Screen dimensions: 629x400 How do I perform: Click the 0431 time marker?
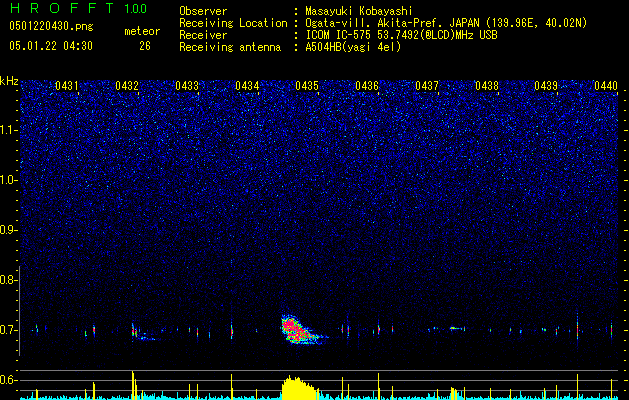[x=67, y=86]
